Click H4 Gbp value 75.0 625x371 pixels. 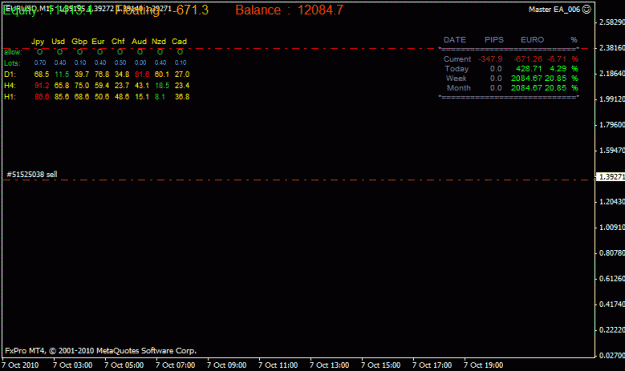pyautogui.click(x=82, y=86)
